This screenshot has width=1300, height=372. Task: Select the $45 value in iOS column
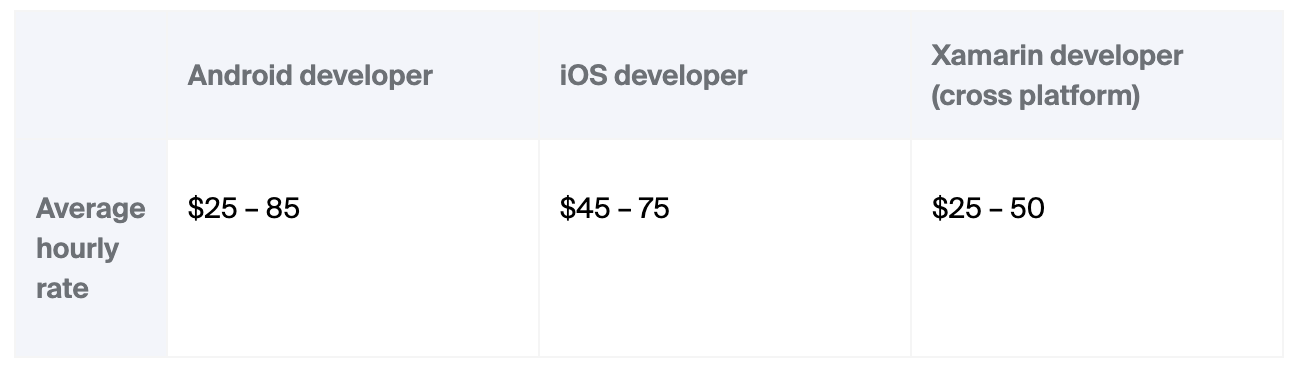pyautogui.click(x=582, y=208)
